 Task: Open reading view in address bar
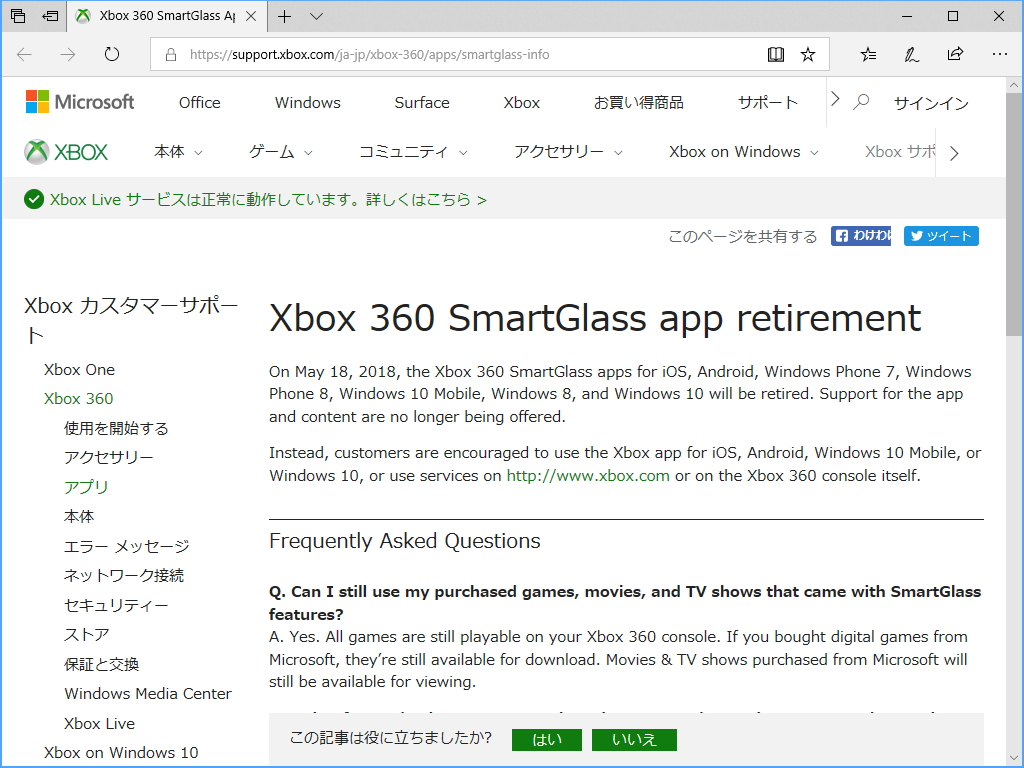776,54
